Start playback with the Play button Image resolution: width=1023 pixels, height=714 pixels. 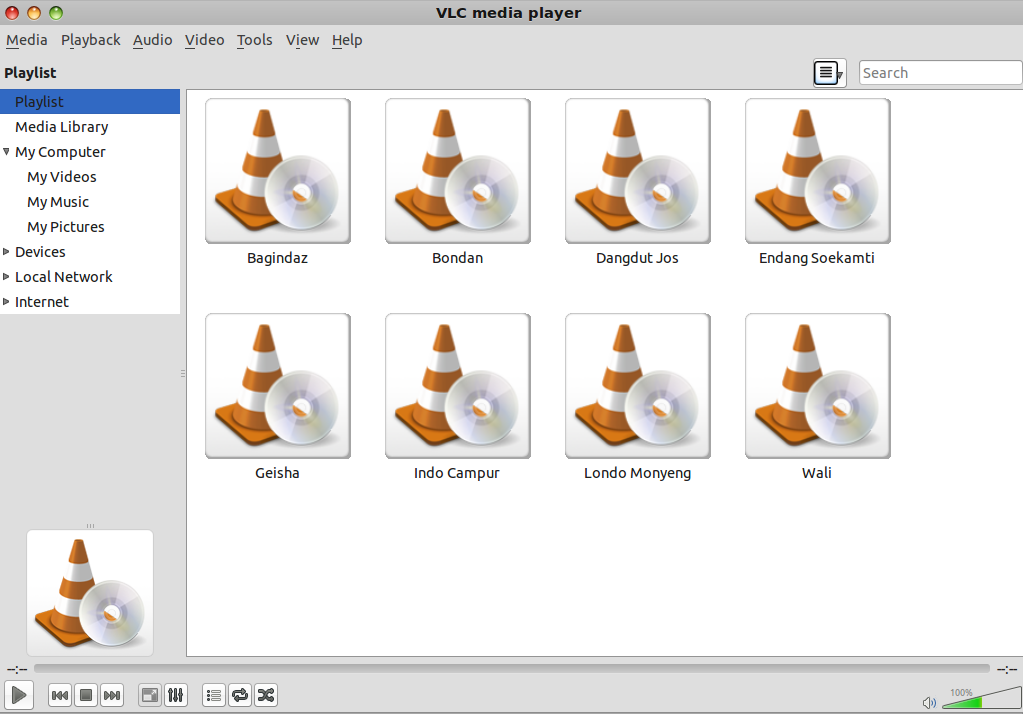[x=19, y=694]
